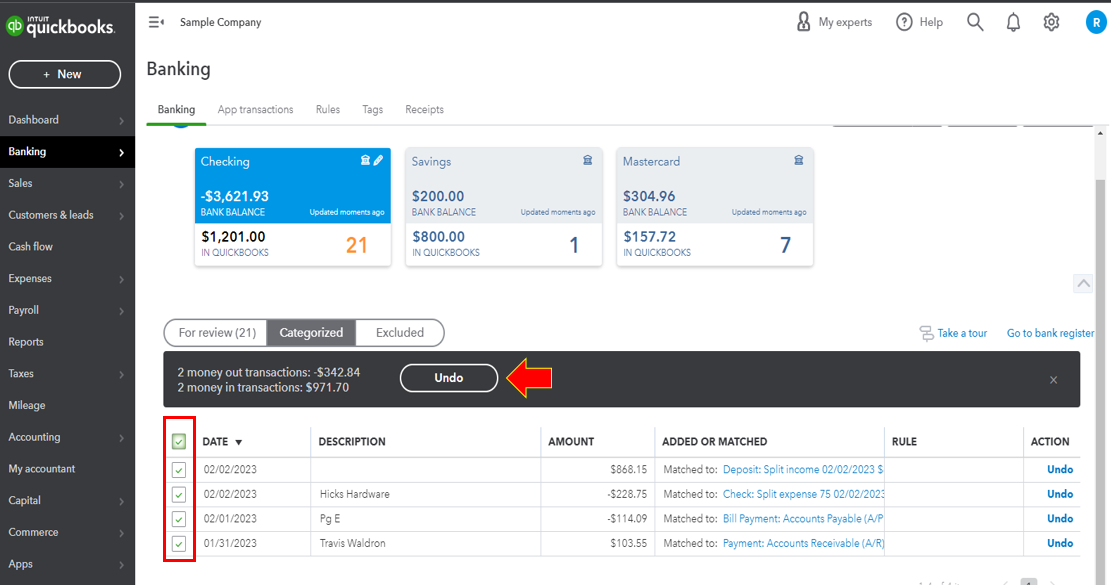Click bank icon on Savings card
Image resolution: width=1111 pixels, height=587 pixels.
(587, 160)
